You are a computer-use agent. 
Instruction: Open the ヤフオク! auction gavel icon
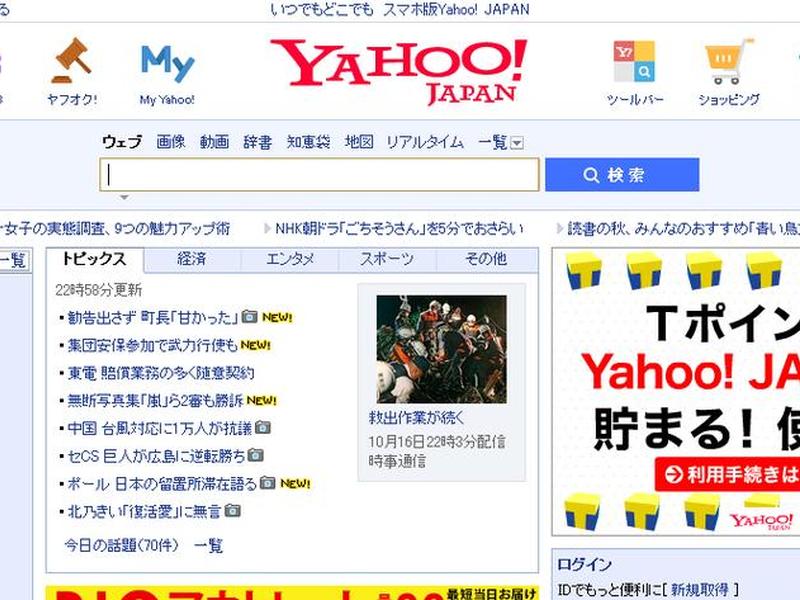tap(72, 61)
